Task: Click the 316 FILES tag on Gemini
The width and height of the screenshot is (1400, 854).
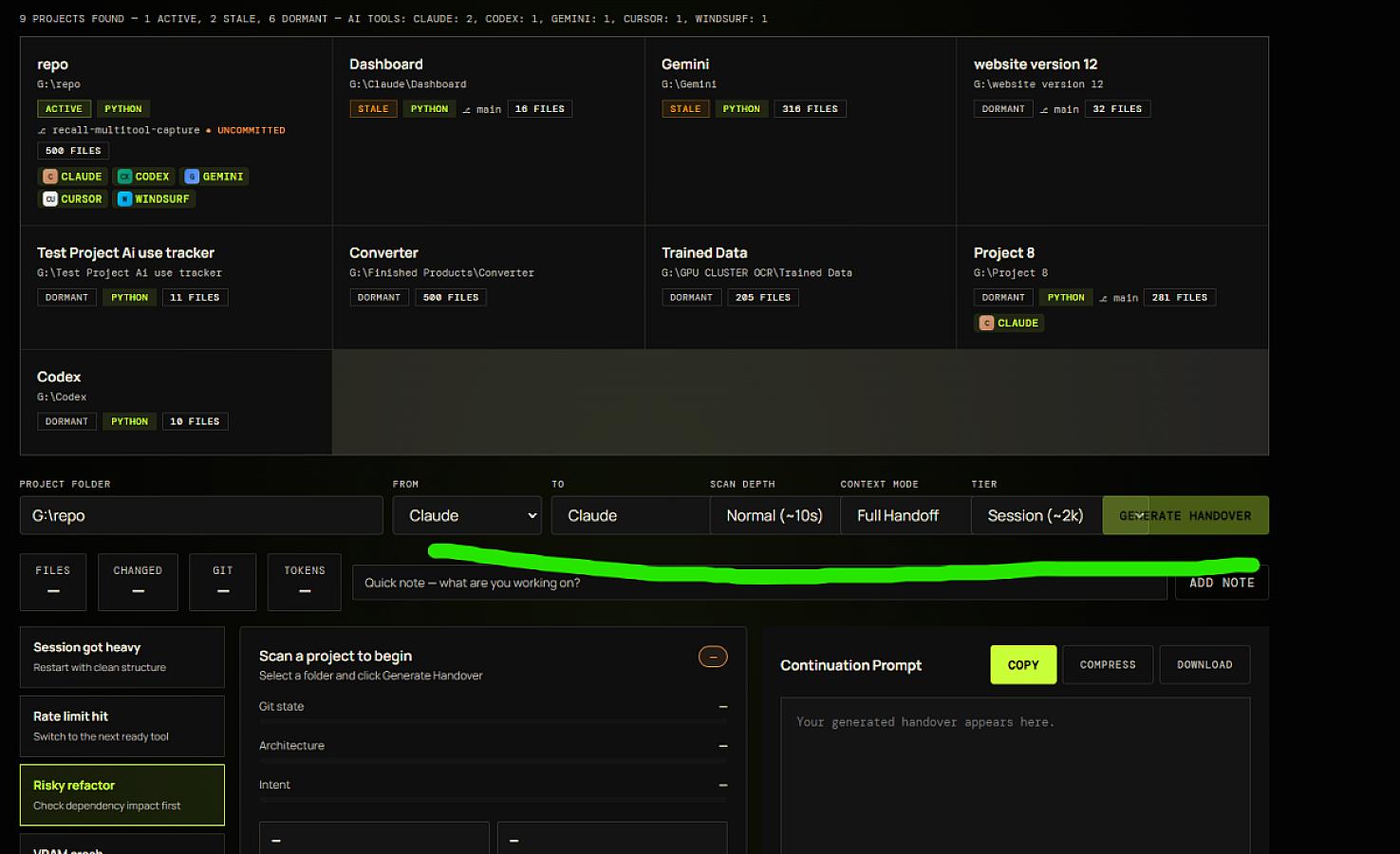Action: tap(811, 109)
